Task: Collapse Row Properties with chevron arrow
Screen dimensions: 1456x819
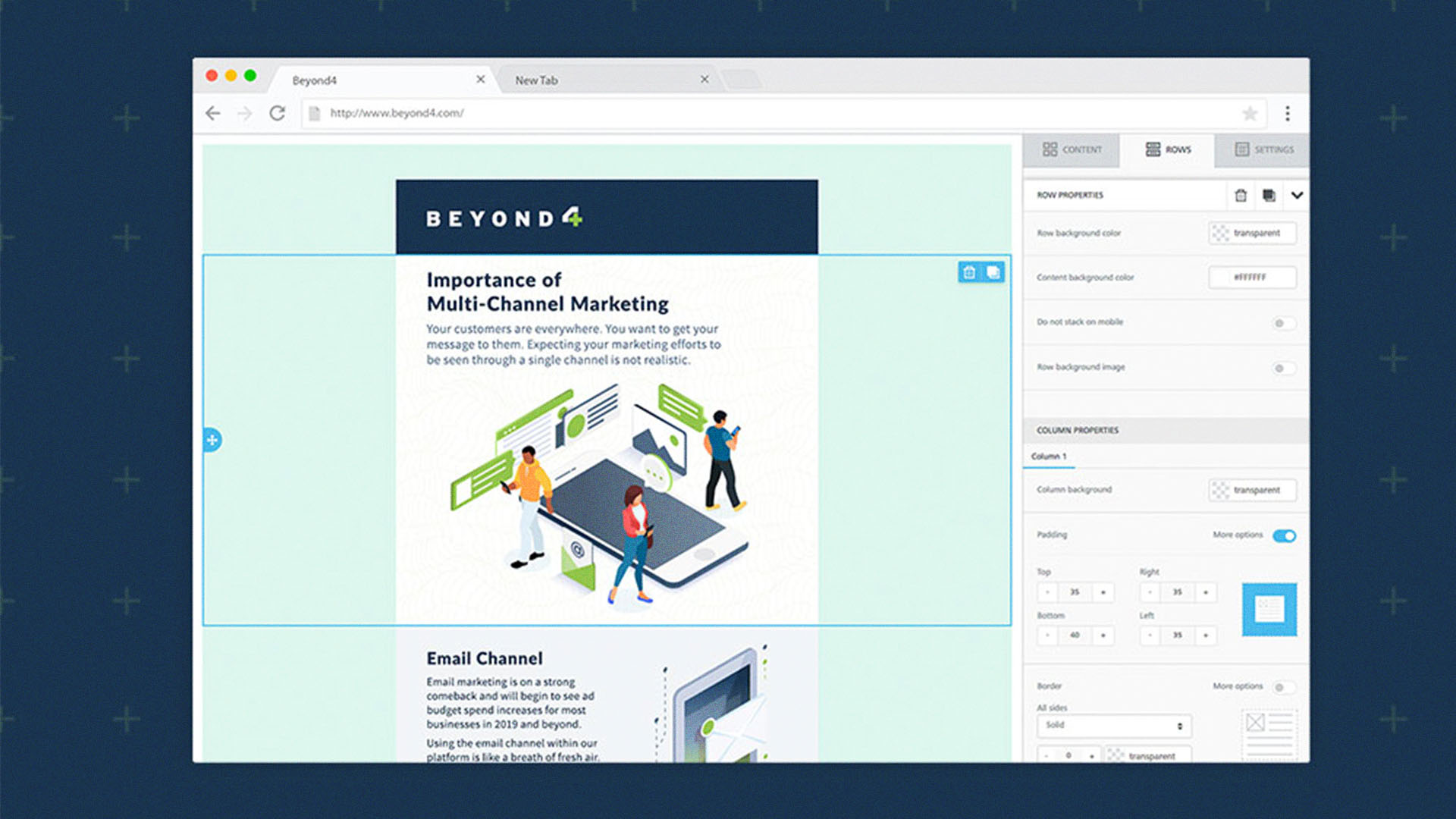Action: [1297, 196]
